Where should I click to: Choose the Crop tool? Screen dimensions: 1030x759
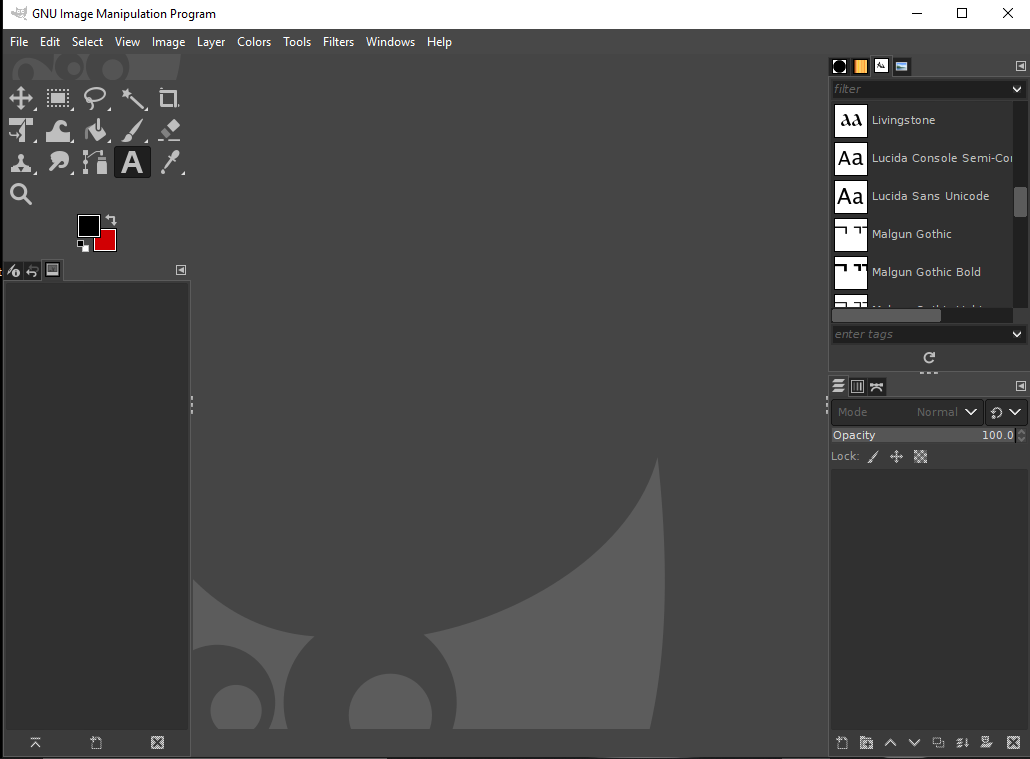(169, 98)
